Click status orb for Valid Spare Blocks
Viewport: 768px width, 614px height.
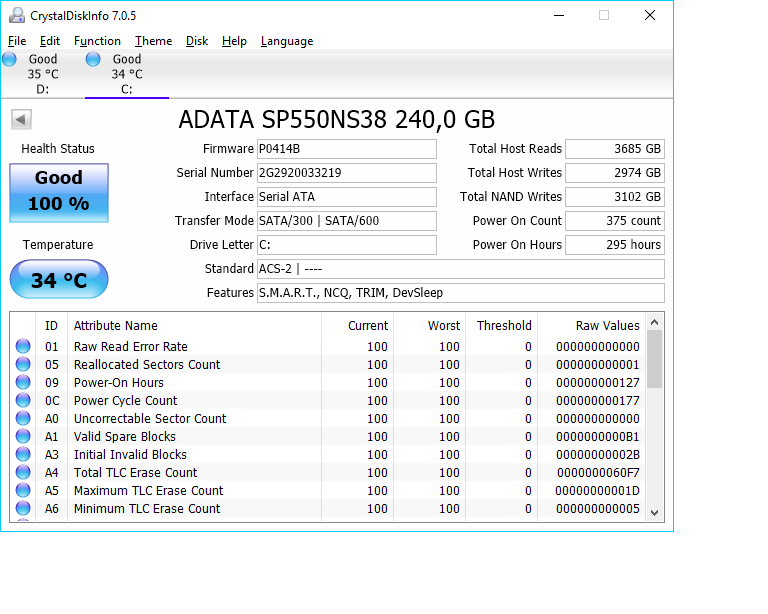pyautogui.click(x=23, y=436)
